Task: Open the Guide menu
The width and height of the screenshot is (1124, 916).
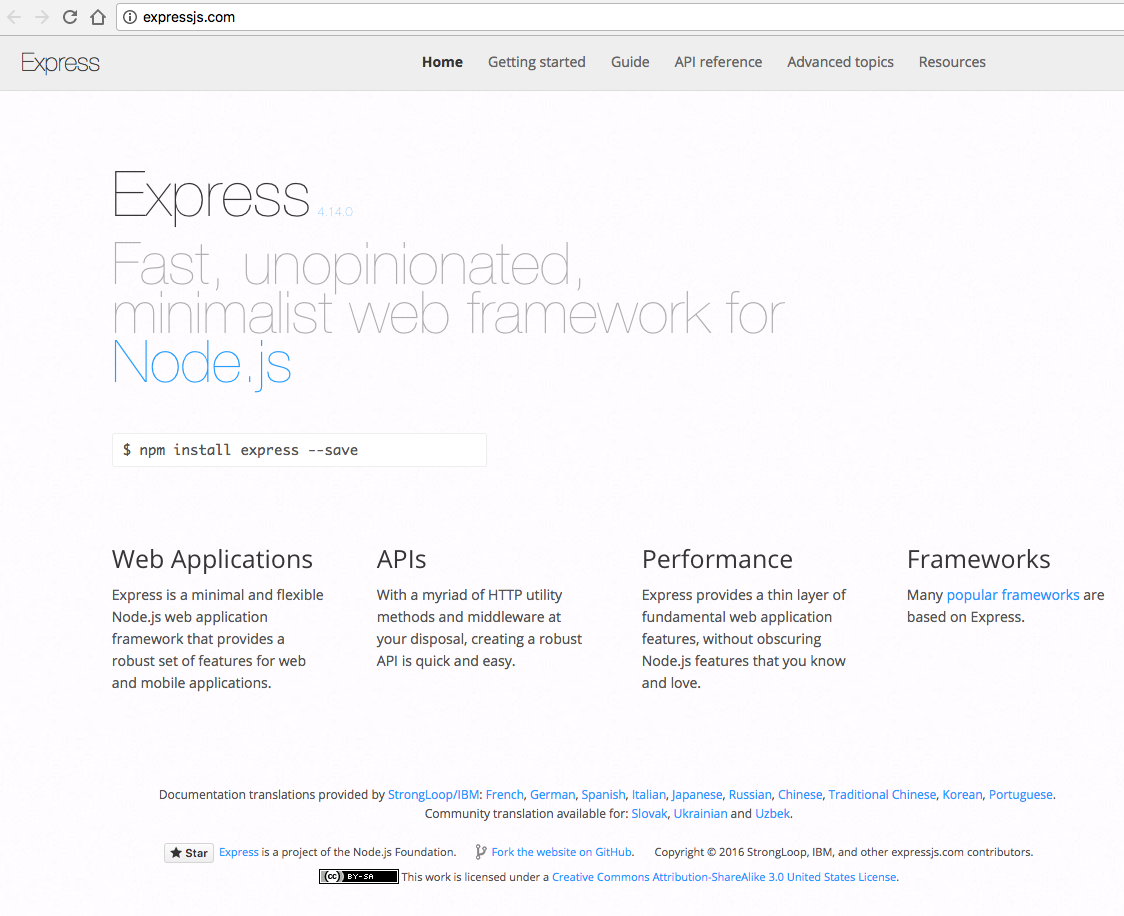Action: [x=630, y=62]
